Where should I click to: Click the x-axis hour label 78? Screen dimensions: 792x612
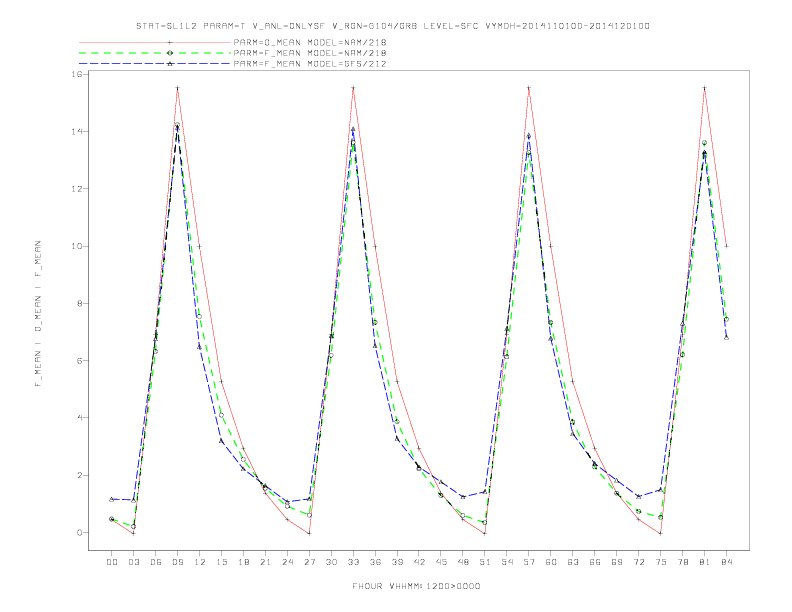pyautogui.click(x=682, y=562)
